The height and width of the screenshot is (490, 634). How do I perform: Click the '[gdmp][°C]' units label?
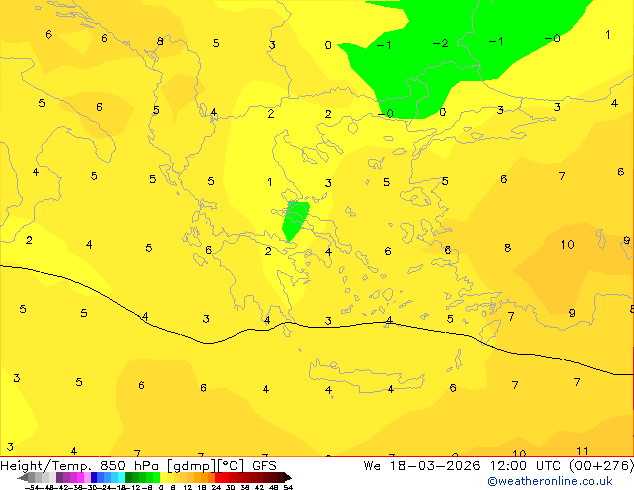coord(206,466)
